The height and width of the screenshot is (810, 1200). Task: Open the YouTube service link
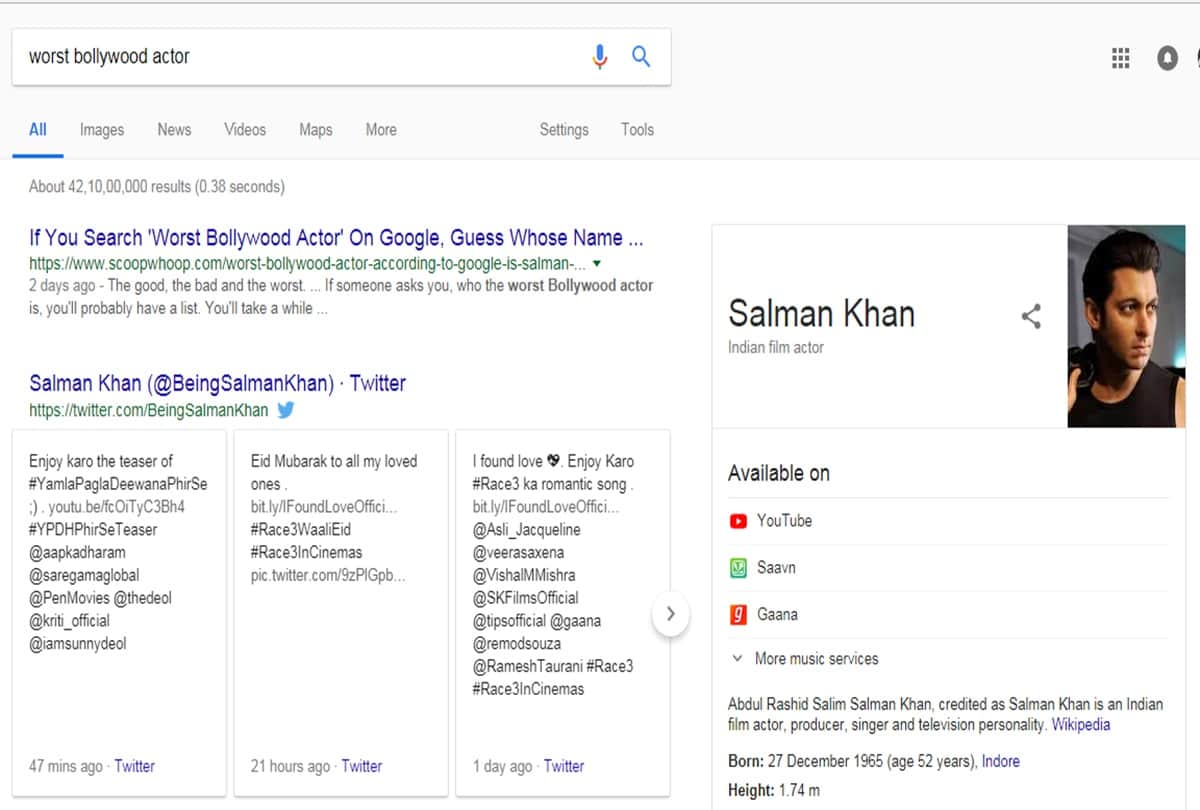coord(784,521)
